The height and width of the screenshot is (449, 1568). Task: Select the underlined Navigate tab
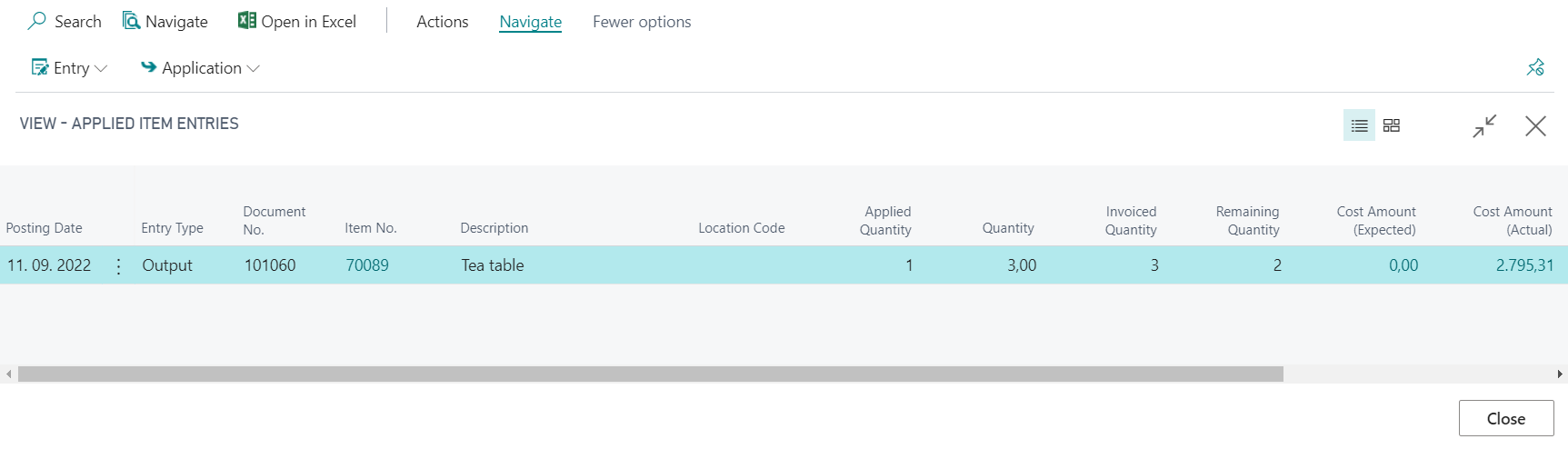tap(531, 22)
